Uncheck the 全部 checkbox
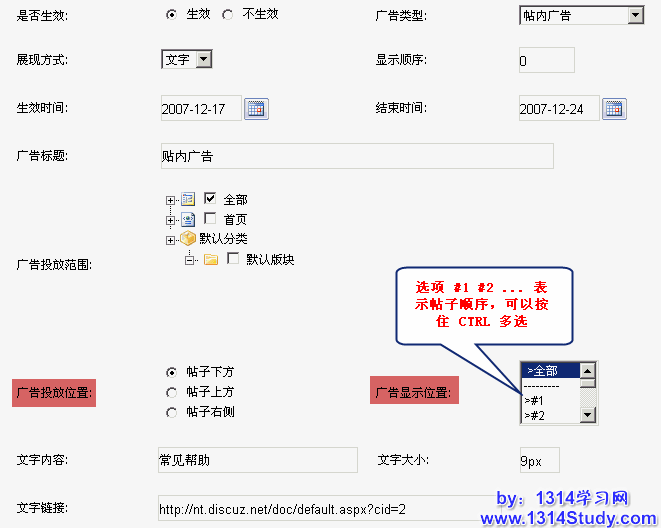 click(210, 200)
